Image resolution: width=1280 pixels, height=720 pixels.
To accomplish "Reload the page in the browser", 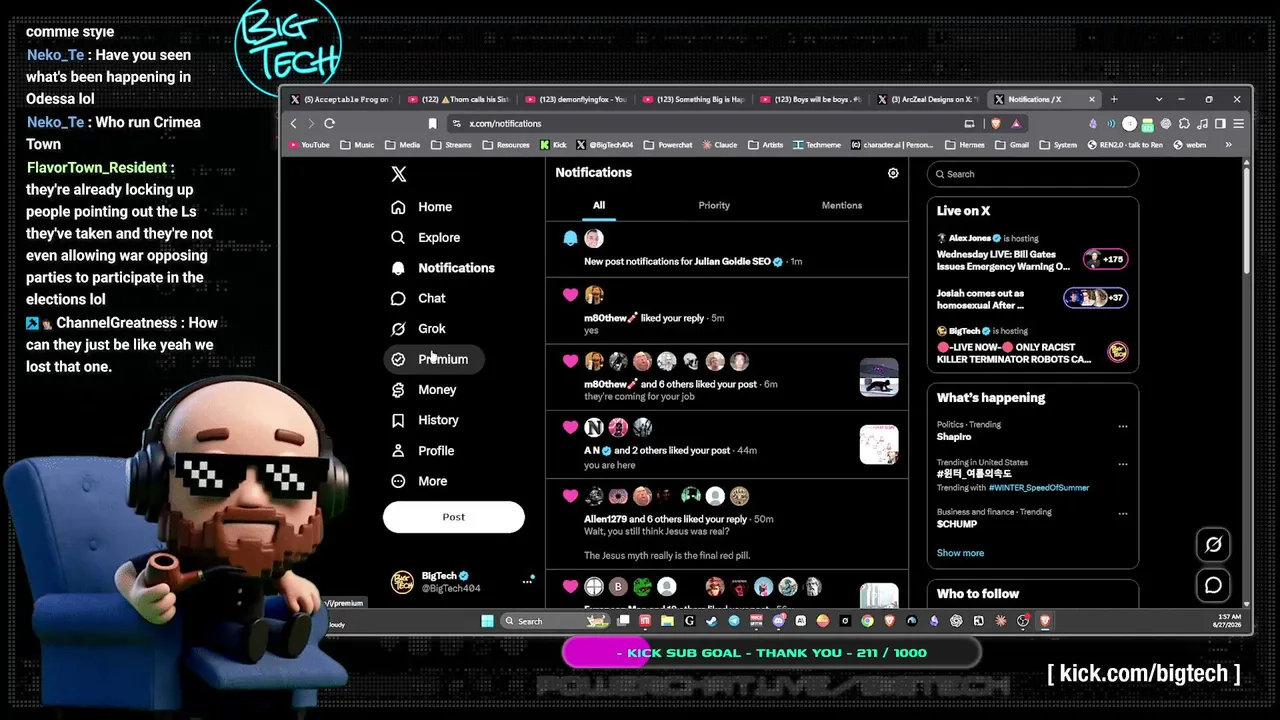I will [x=329, y=123].
